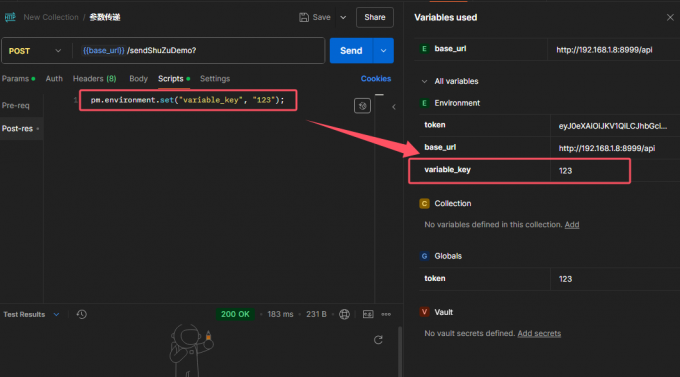Click the variable_key value 123
The height and width of the screenshot is (377, 680).
566,170
